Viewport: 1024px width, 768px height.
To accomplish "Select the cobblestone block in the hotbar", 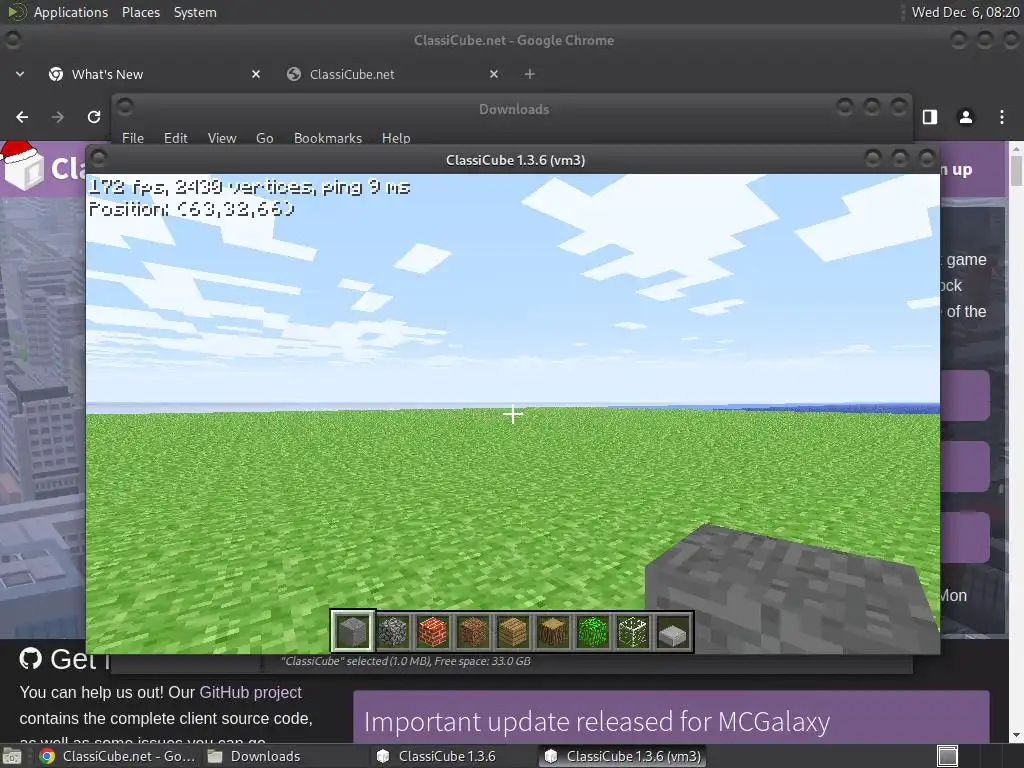I will click(x=392, y=631).
